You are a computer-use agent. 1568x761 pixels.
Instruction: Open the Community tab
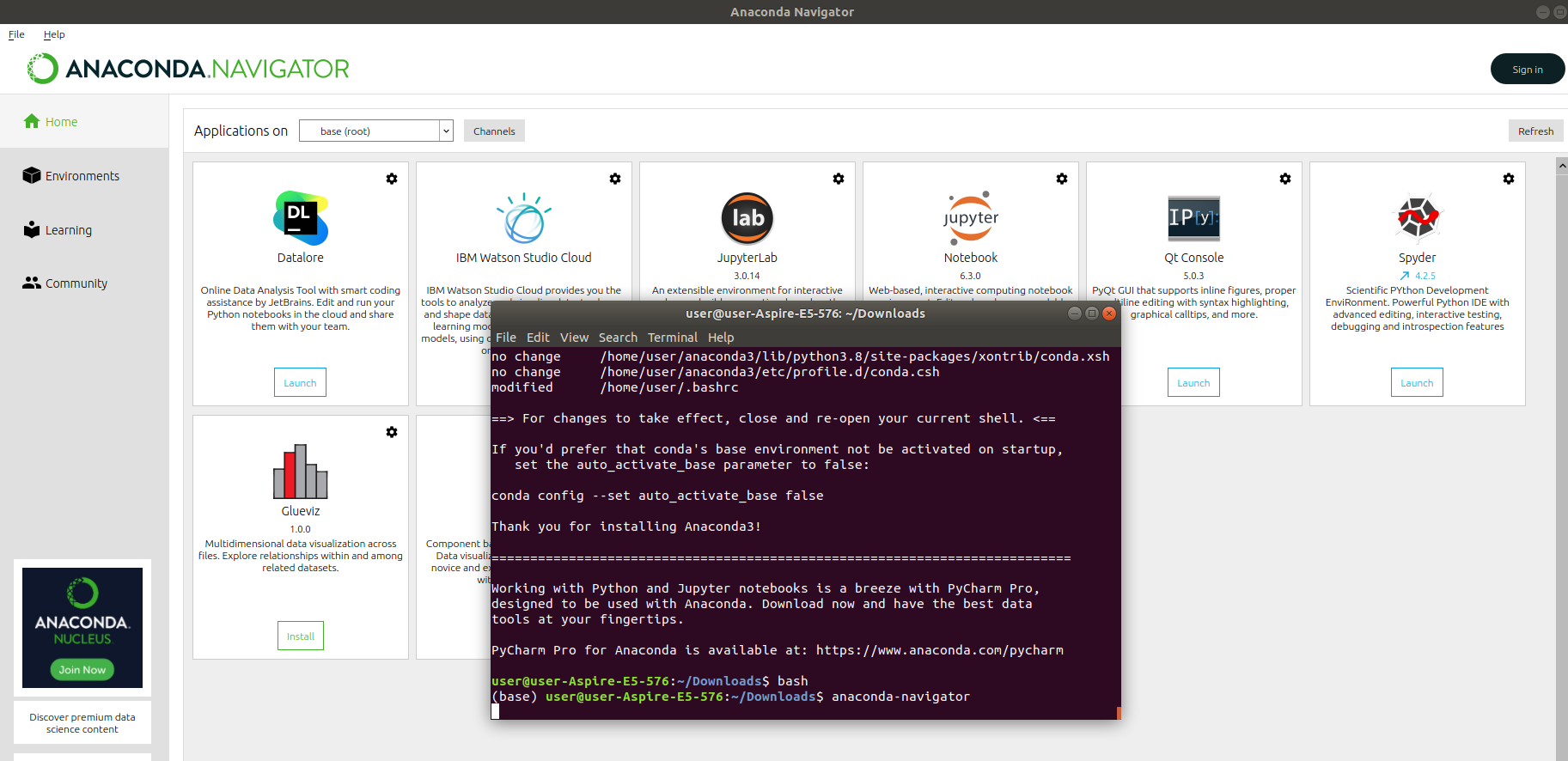click(84, 283)
